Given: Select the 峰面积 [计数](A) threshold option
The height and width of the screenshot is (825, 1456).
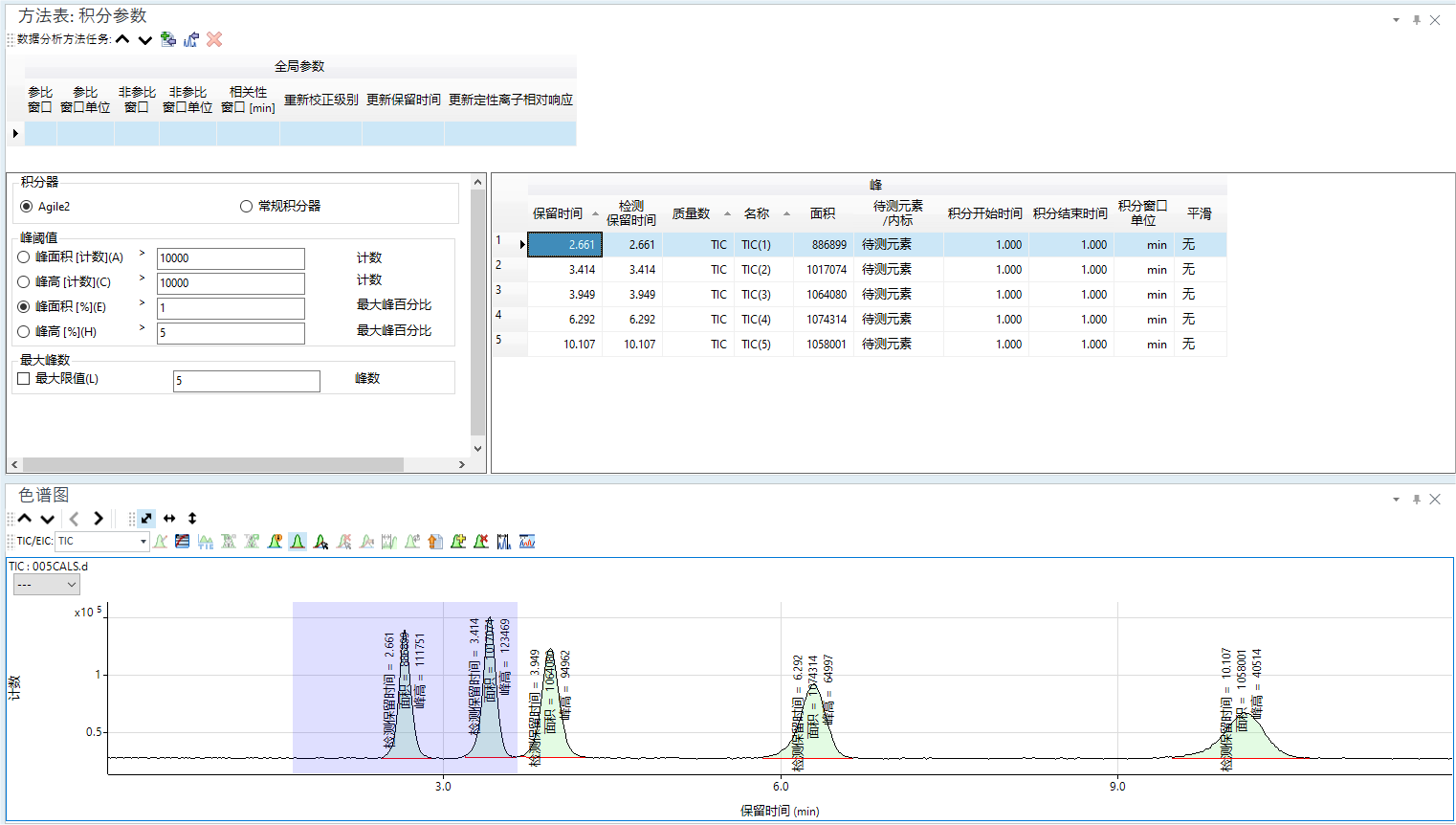Looking at the screenshot, I should (24, 257).
